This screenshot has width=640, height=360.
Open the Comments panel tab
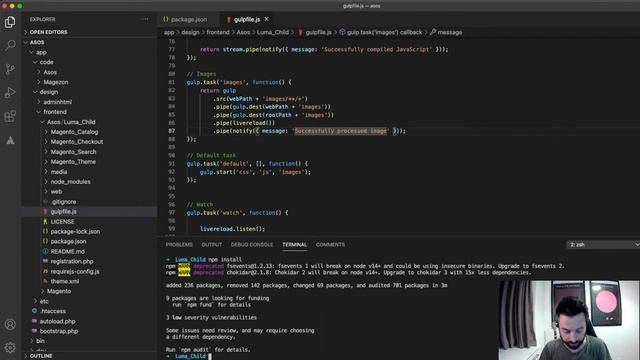330,244
